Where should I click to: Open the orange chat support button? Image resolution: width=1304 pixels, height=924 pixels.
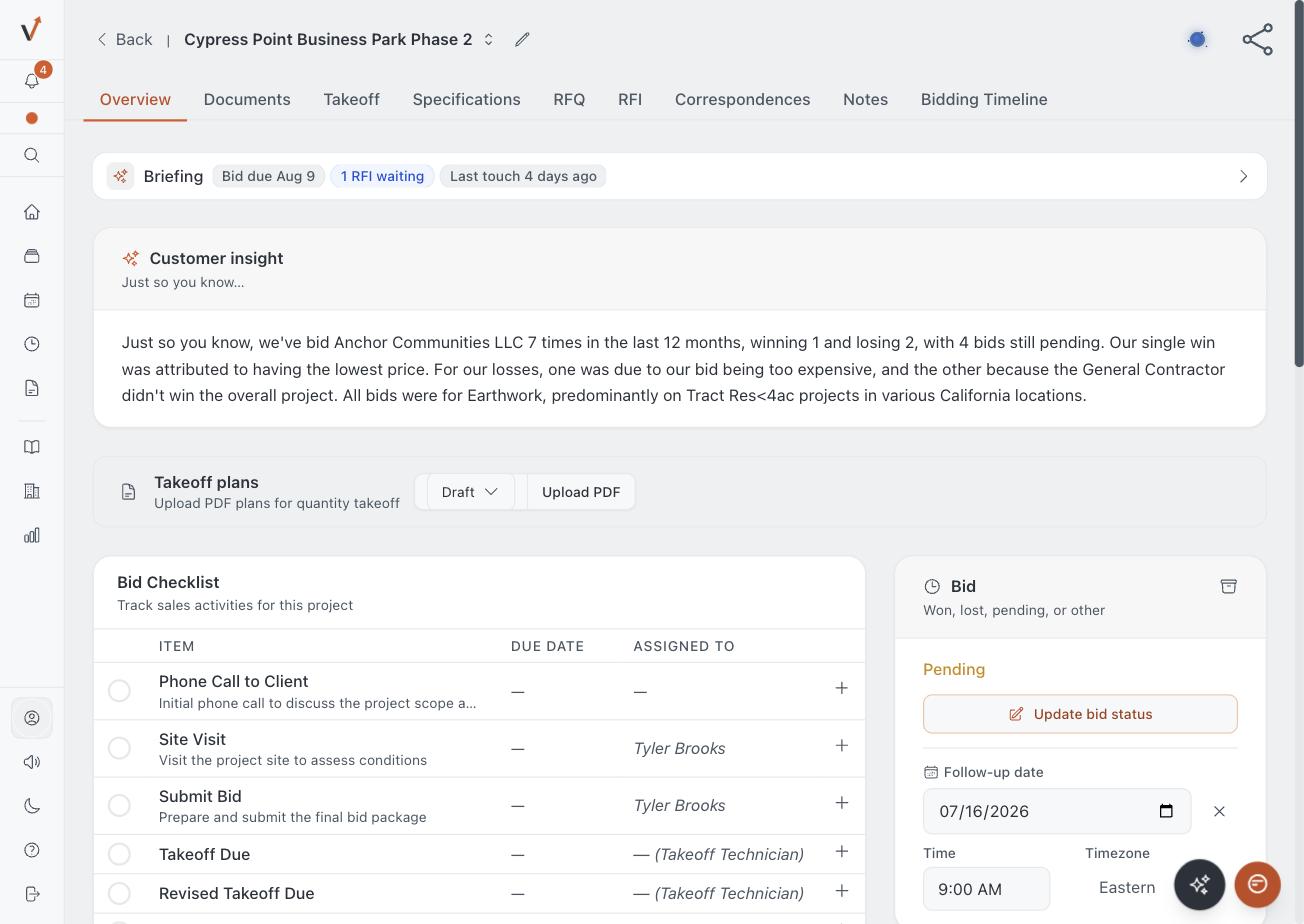tap(1258, 884)
